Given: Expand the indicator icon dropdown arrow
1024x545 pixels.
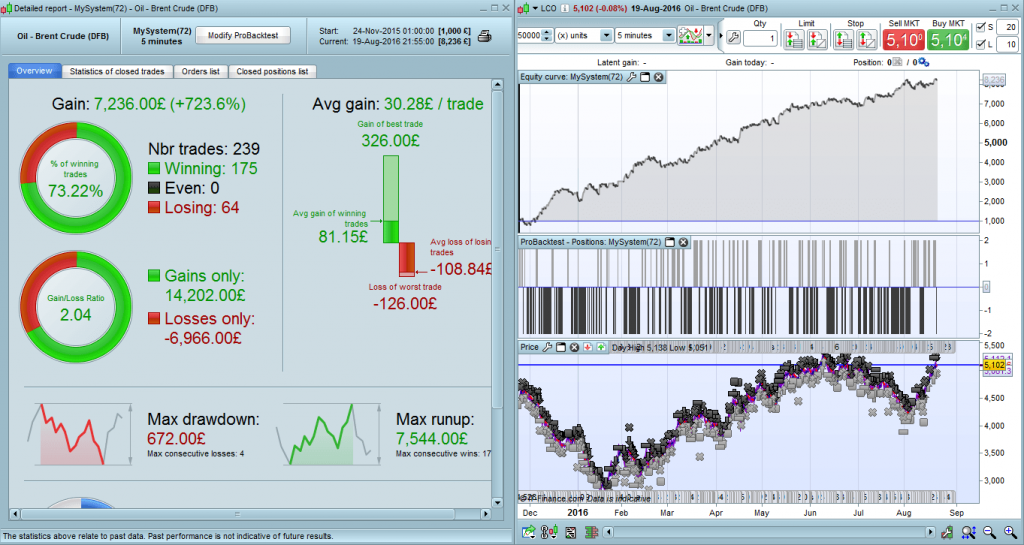Looking at the screenshot, I should pyautogui.click(x=709, y=36).
